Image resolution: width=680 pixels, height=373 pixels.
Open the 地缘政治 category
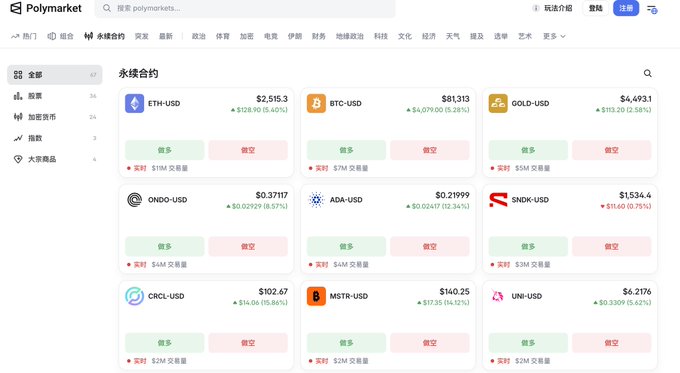pos(350,36)
